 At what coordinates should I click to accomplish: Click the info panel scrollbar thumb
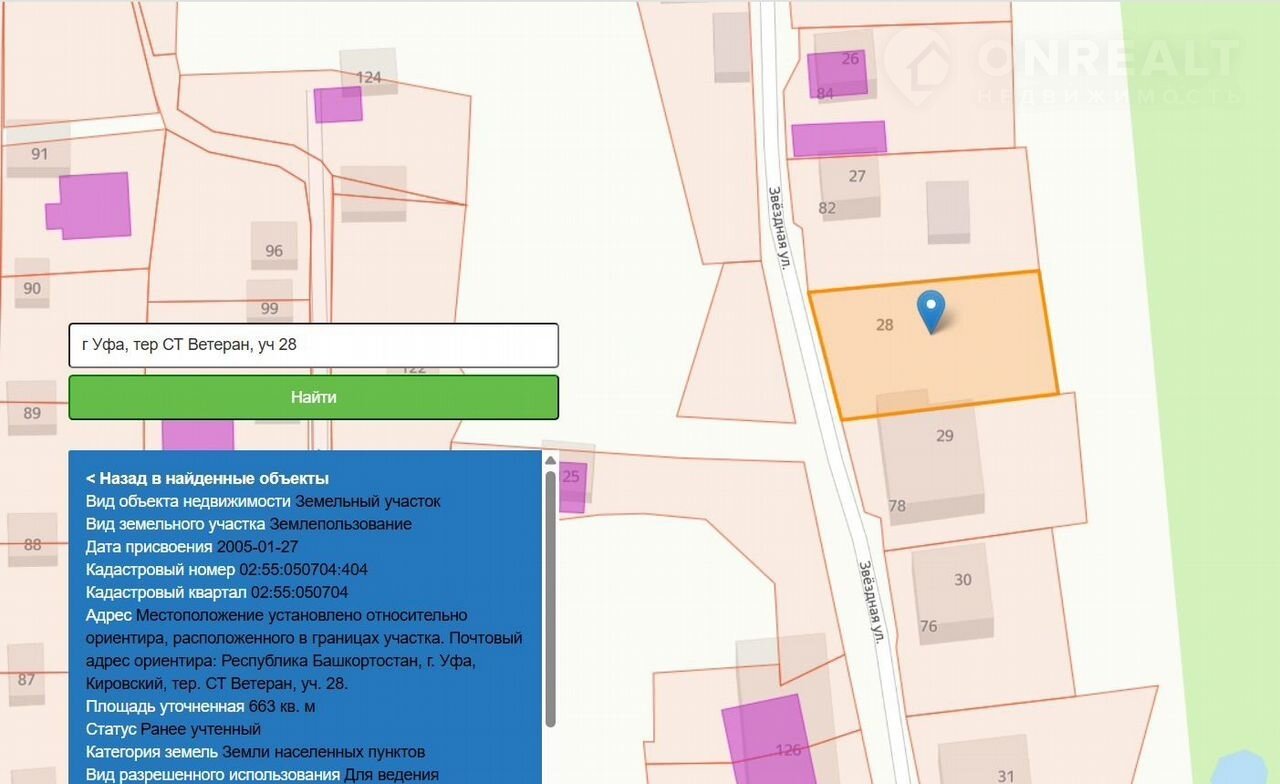(x=550, y=598)
